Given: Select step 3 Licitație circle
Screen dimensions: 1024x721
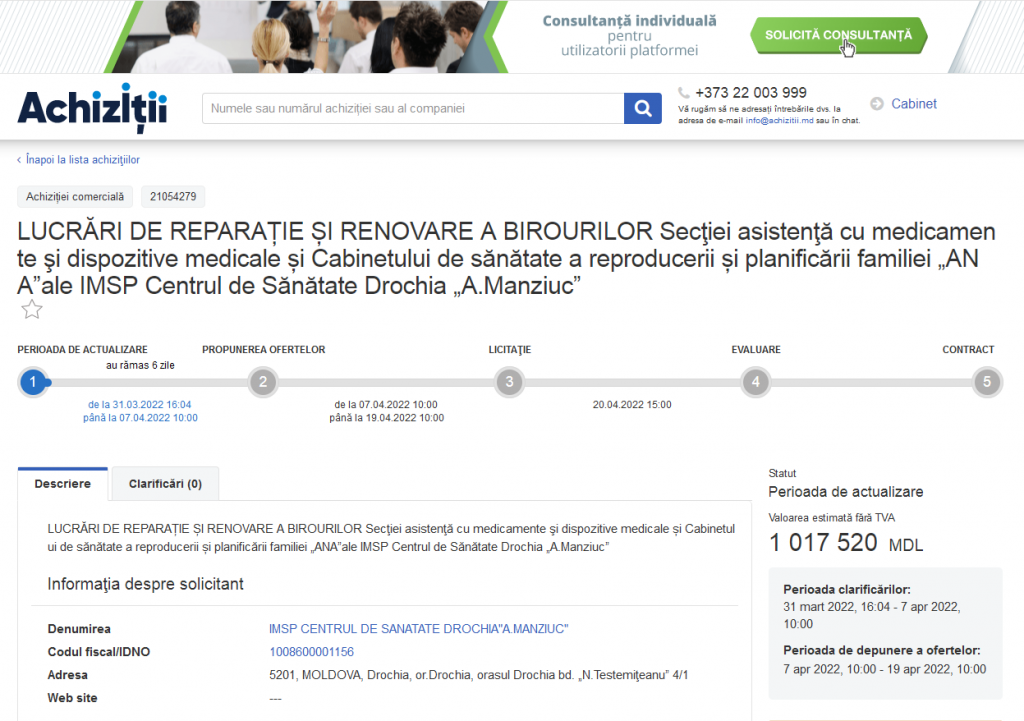Looking at the screenshot, I should click(x=509, y=382).
